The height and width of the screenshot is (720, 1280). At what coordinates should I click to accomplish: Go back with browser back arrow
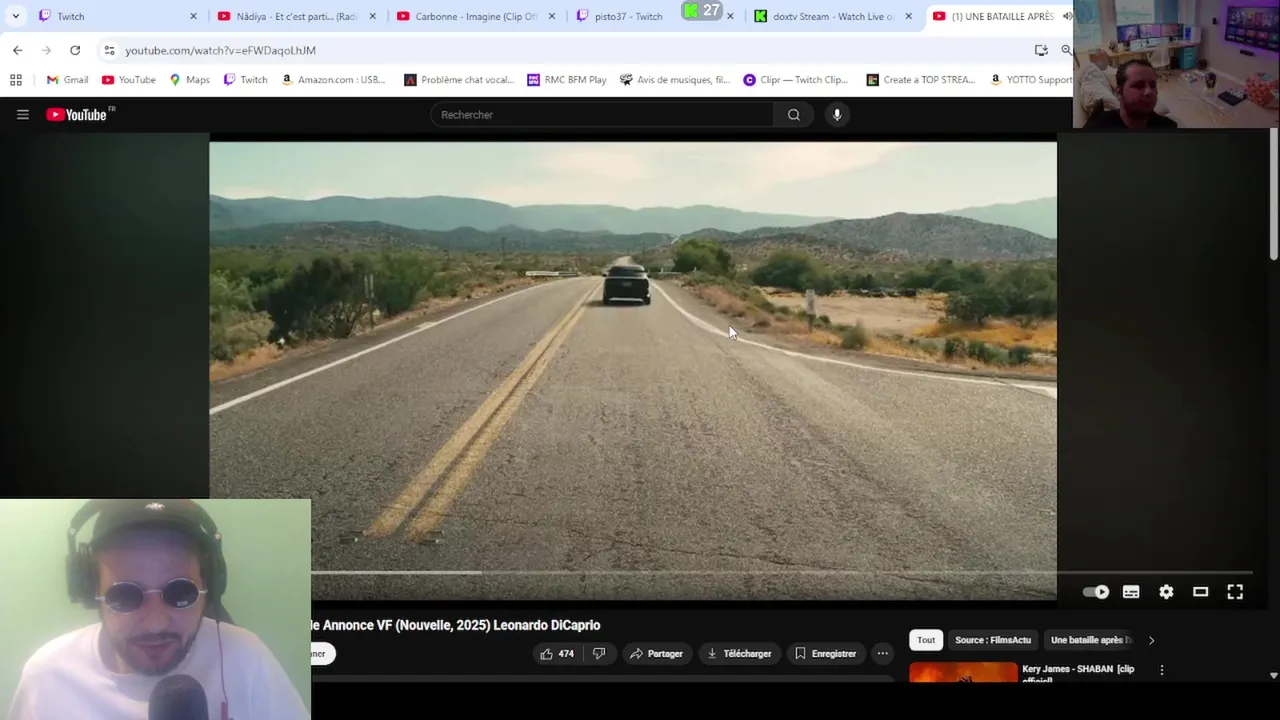click(x=17, y=50)
